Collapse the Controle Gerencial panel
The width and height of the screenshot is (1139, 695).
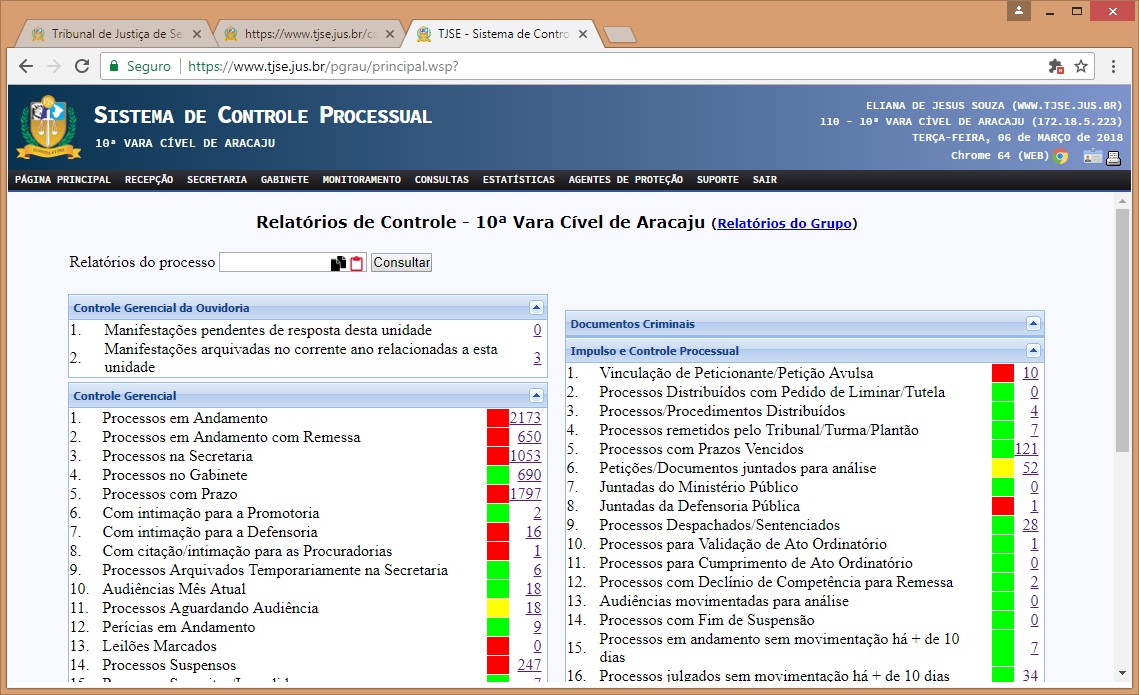(x=537, y=396)
